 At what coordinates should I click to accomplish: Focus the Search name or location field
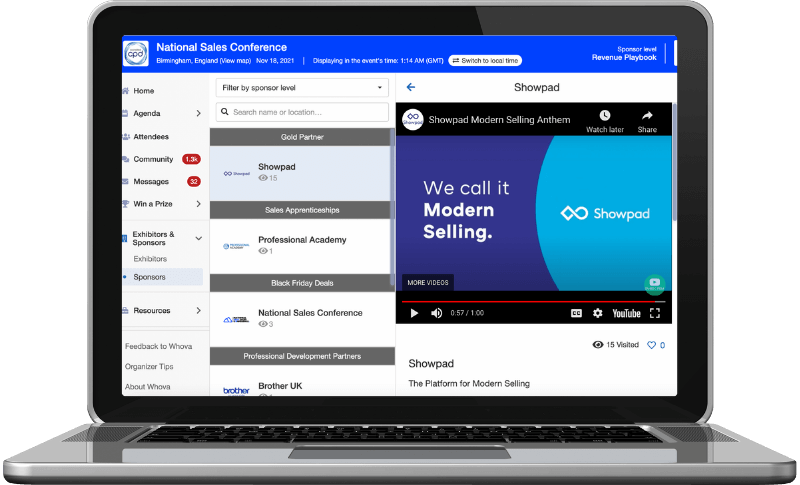coord(302,112)
